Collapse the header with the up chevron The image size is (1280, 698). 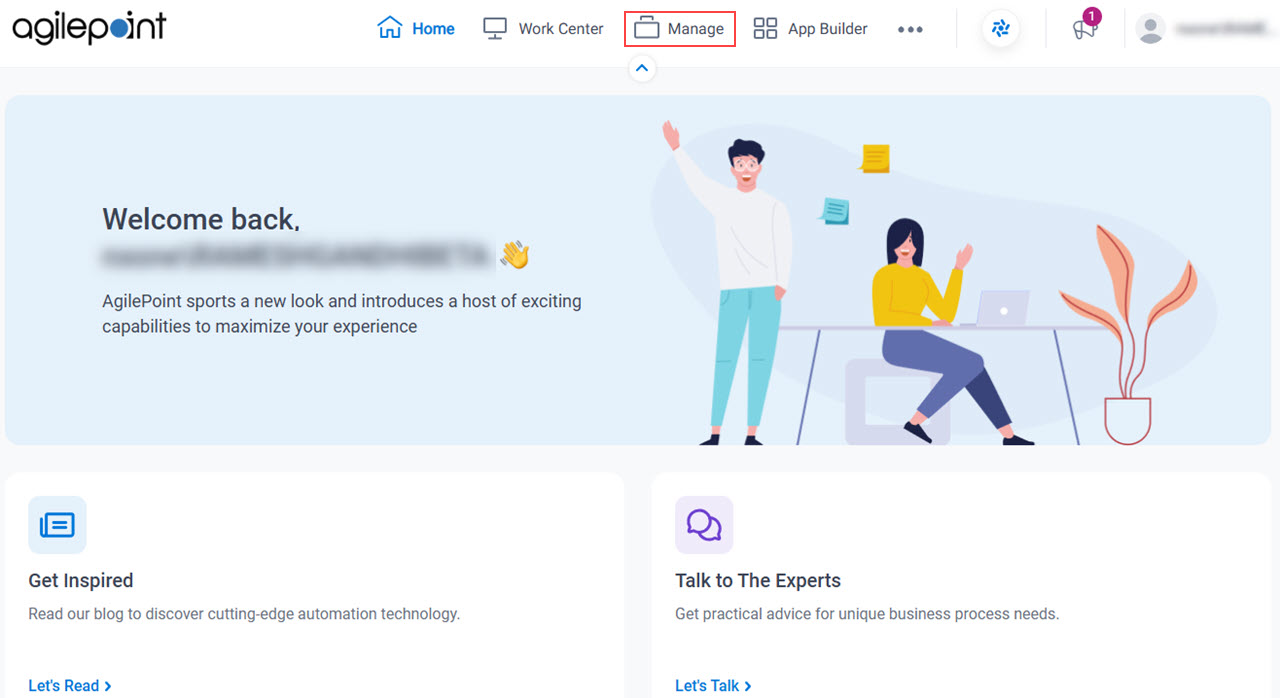[x=642, y=68]
